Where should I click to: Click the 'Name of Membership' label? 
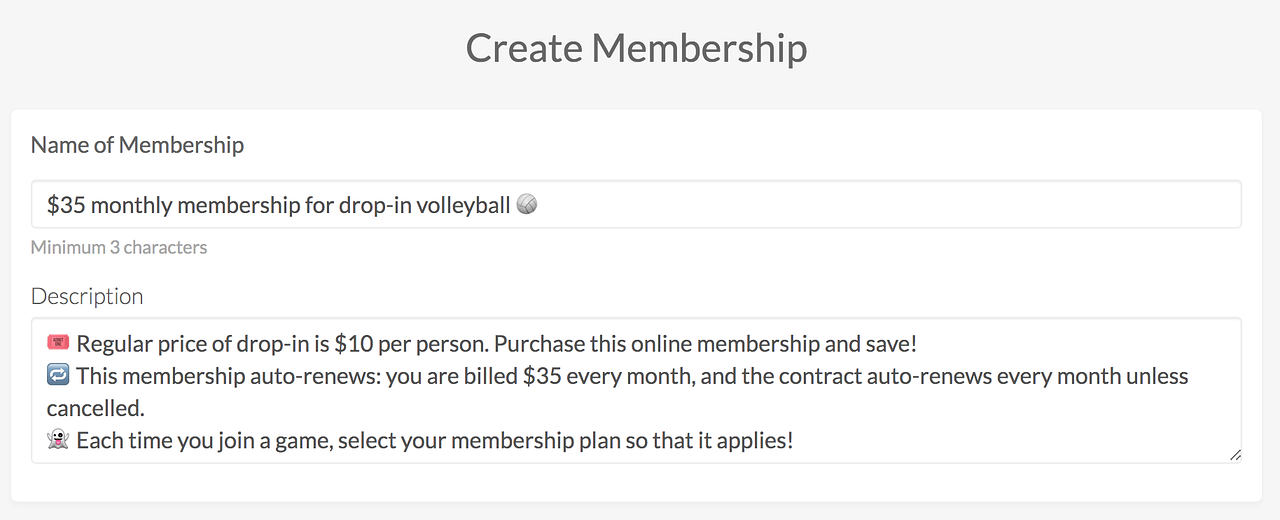pos(137,145)
